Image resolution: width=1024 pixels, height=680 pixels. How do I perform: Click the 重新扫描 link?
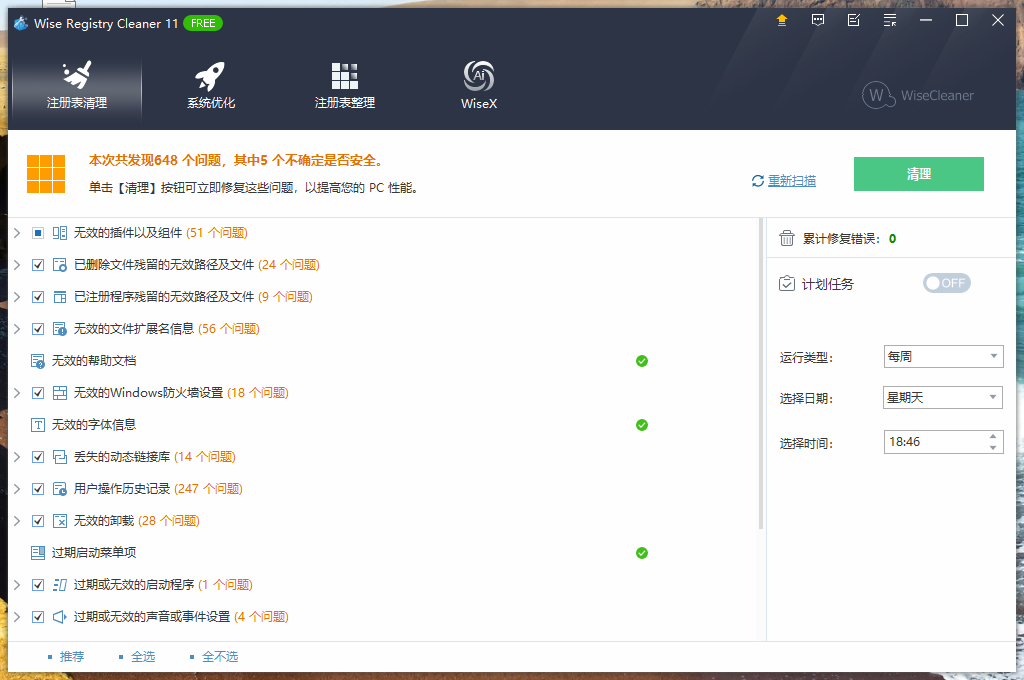coord(792,181)
